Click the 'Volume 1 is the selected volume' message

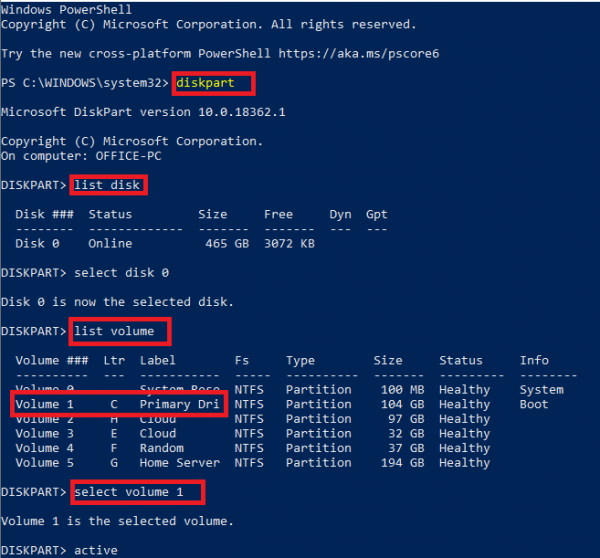[x=117, y=521]
